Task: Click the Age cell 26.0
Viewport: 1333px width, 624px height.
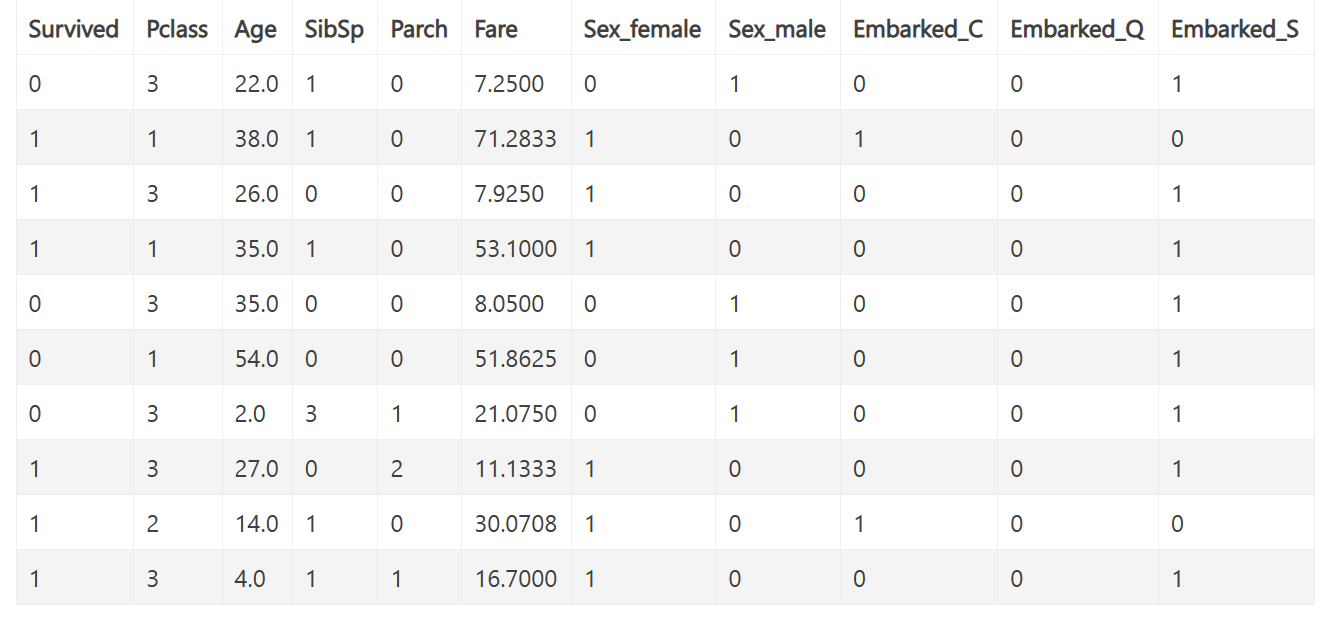Action: tap(257, 193)
